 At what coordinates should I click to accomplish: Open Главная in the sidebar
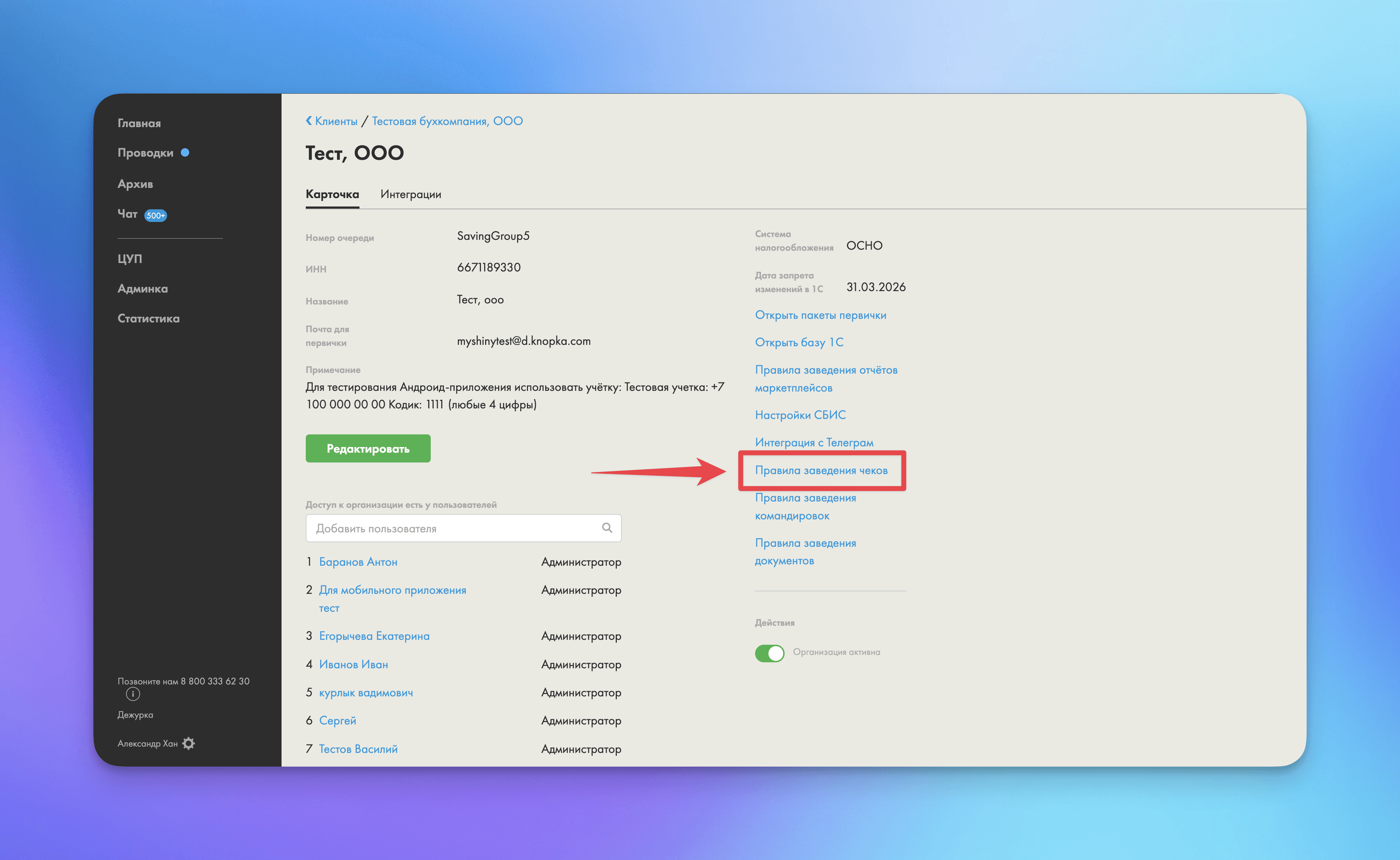(x=139, y=123)
